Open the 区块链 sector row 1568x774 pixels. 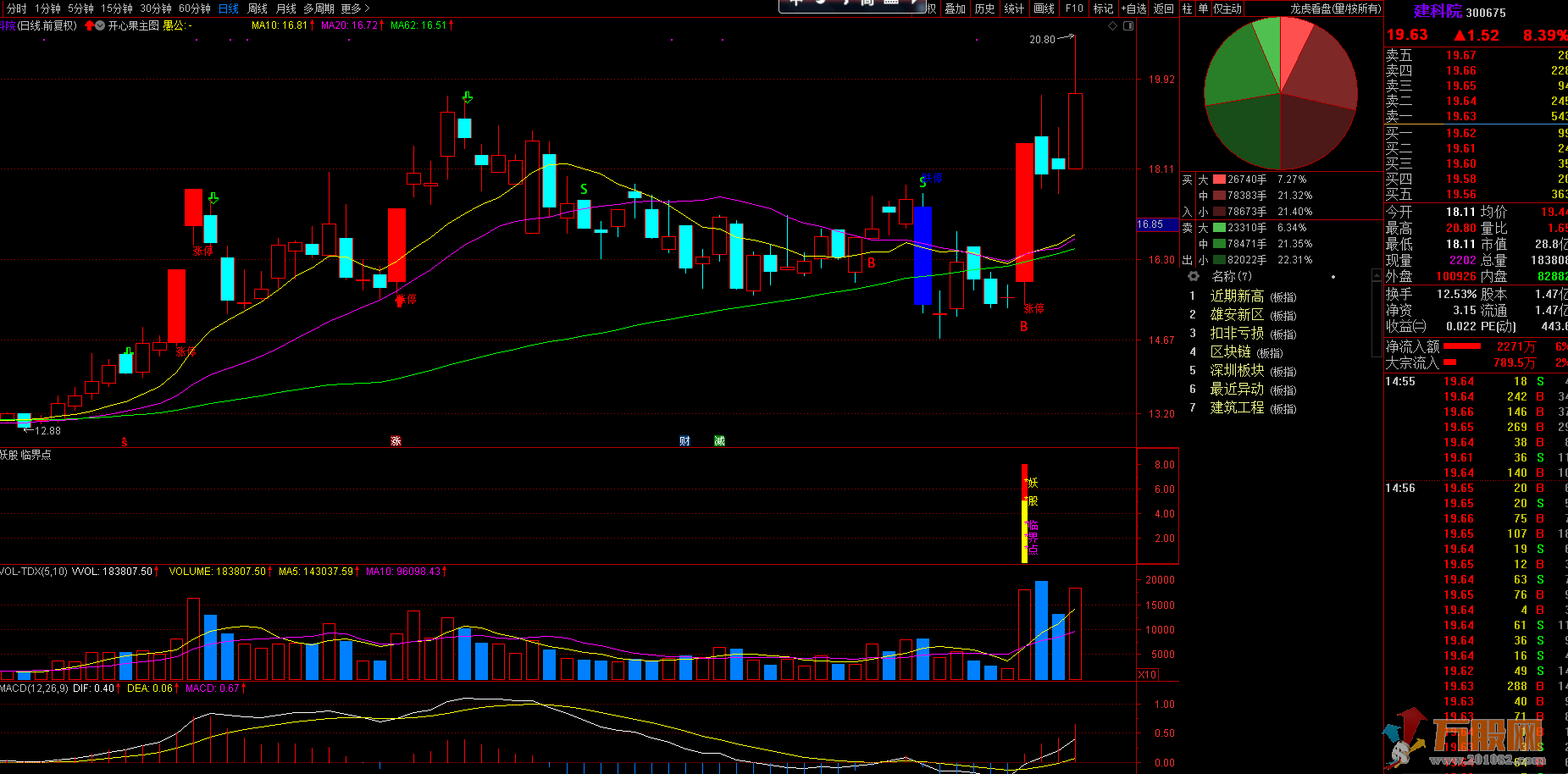(x=1245, y=352)
